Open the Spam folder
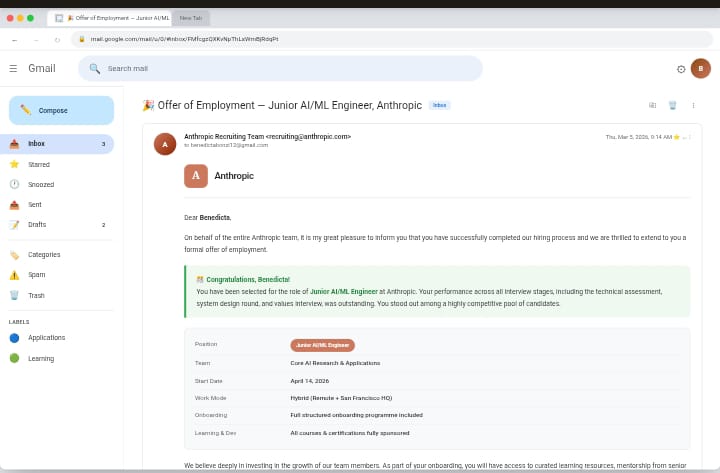This screenshot has height=473, width=720. (x=36, y=274)
